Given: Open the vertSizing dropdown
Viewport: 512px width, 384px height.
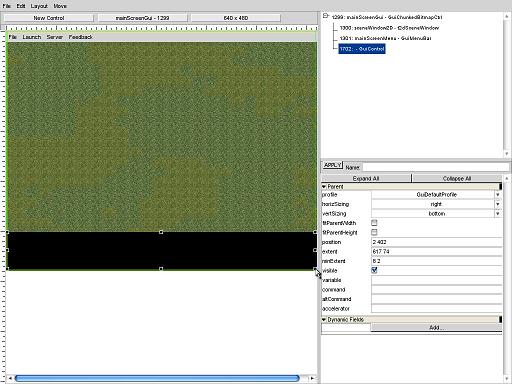Looking at the screenshot, I should point(497,214).
